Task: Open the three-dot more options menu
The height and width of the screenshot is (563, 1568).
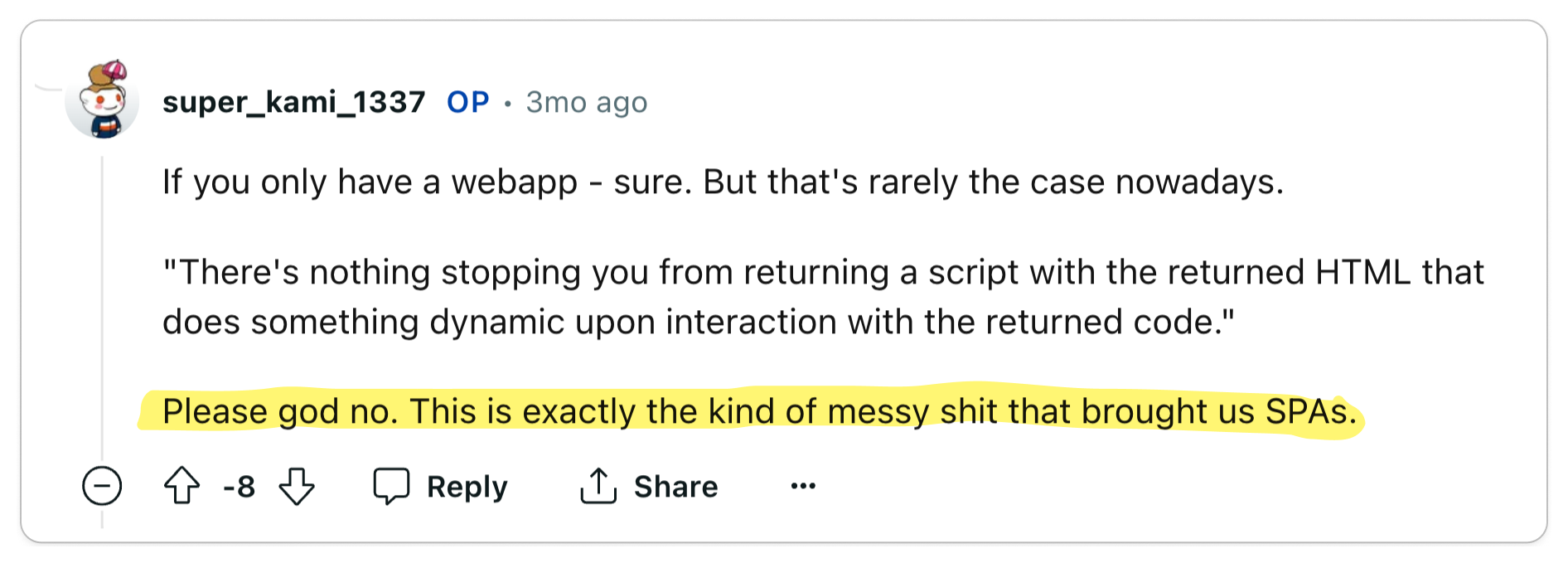Action: click(x=803, y=486)
